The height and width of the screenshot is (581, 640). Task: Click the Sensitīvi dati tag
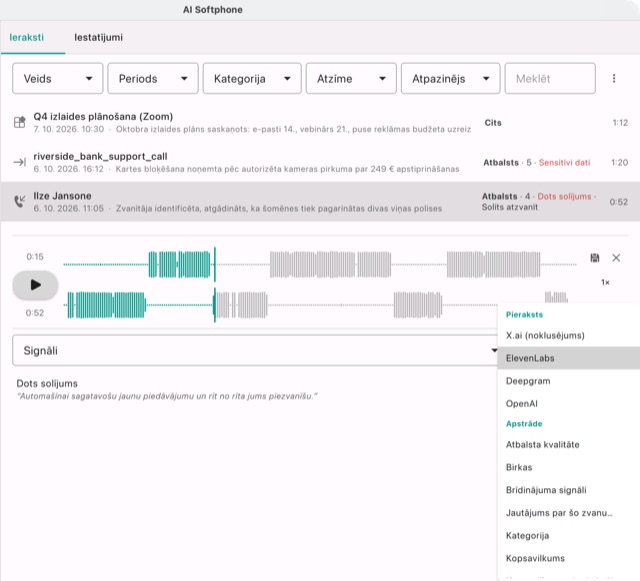[564, 163]
